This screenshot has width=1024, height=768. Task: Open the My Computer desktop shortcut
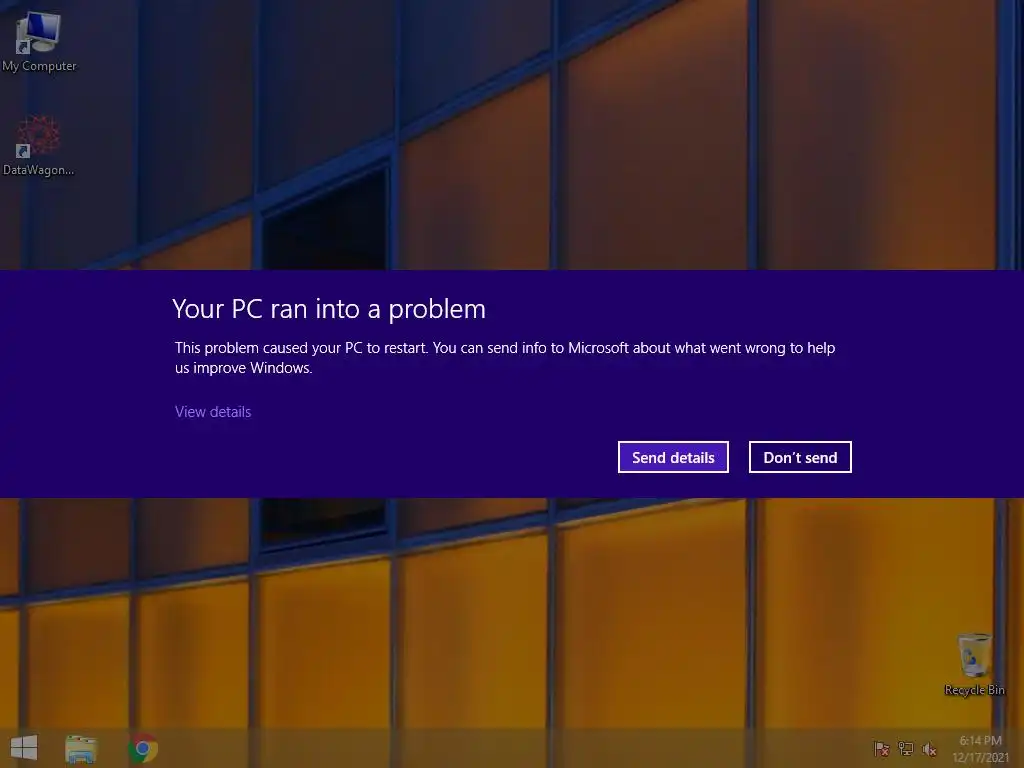[x=38, y=42]
